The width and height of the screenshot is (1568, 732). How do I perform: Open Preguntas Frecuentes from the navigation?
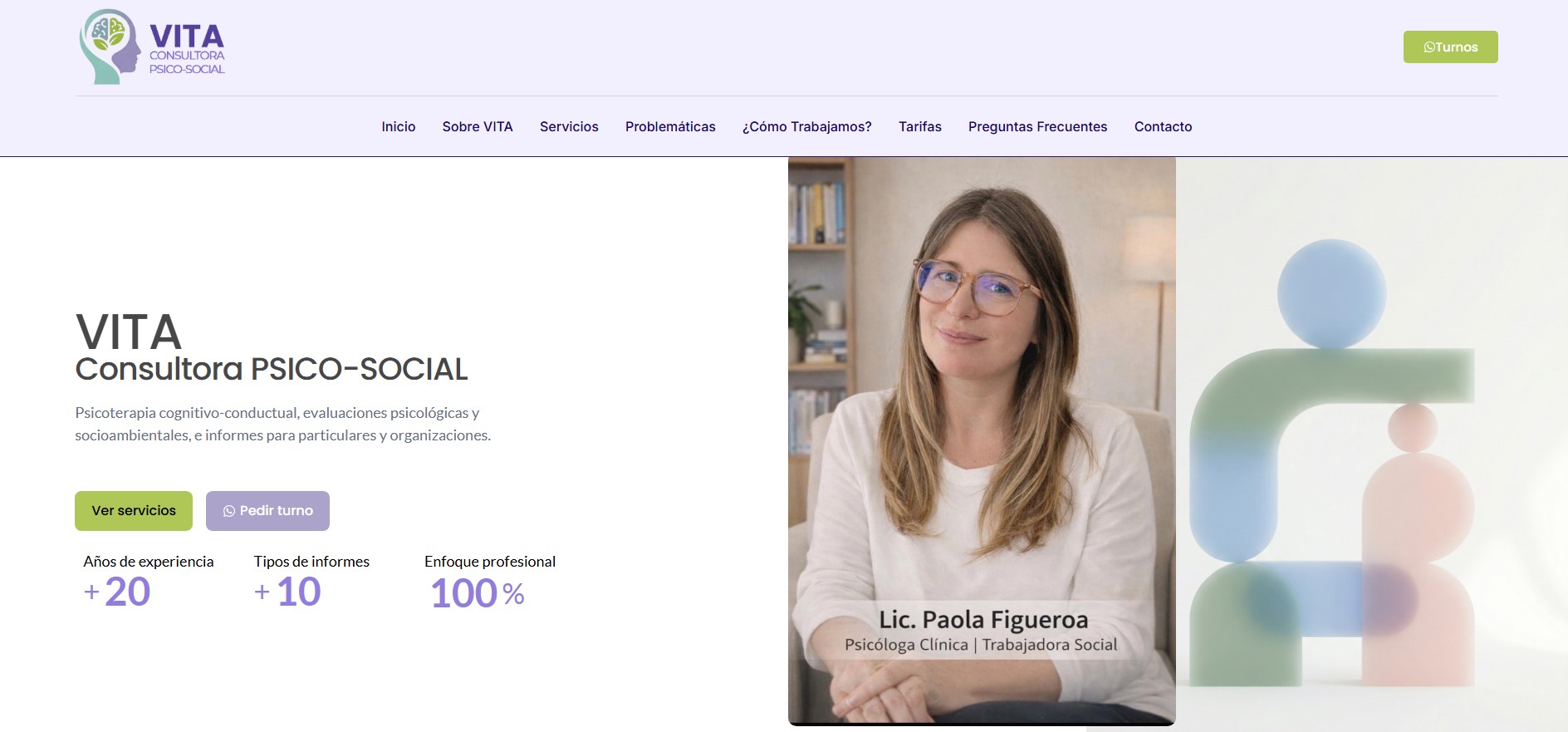(x=1037, y=126)
